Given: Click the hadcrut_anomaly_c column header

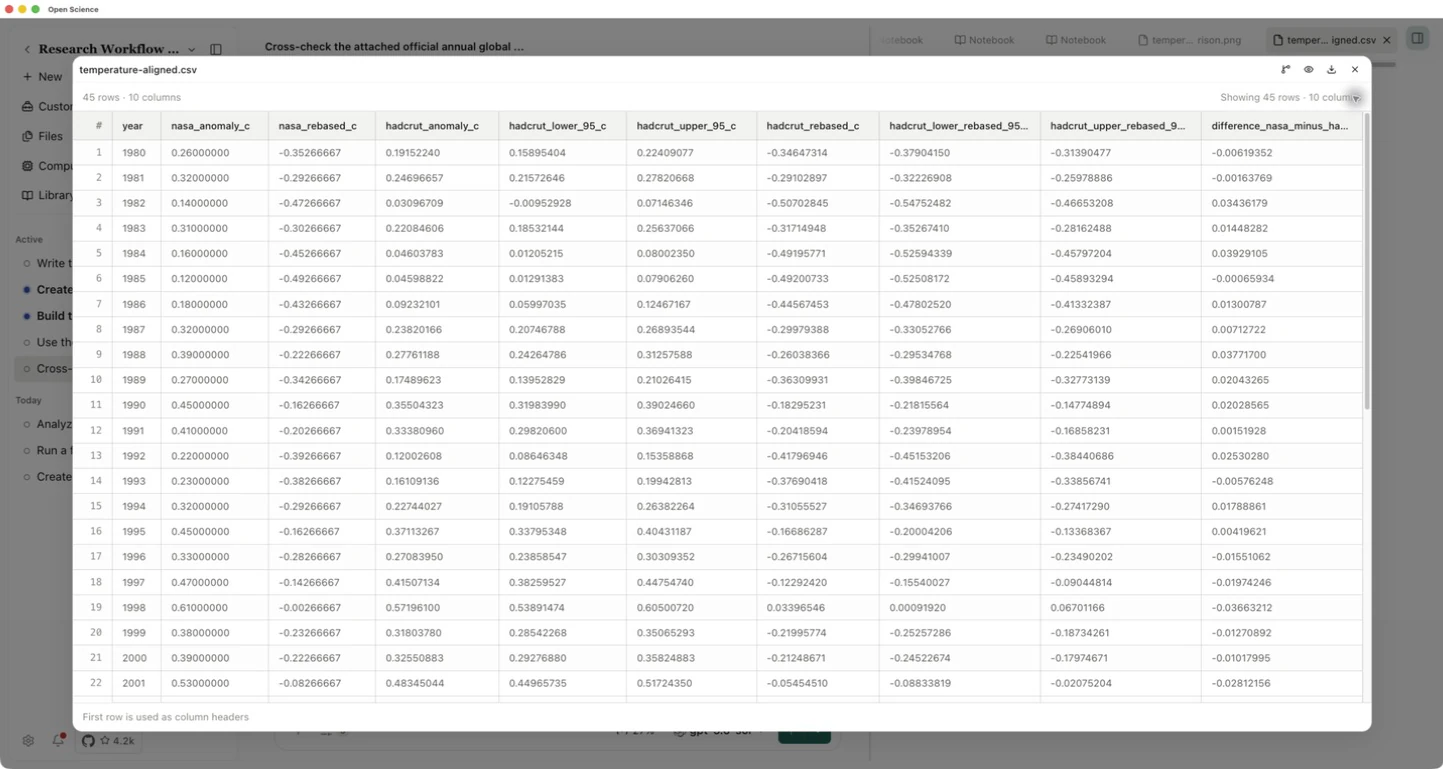Looking at the screenshot, I should [x=436, y=126].
